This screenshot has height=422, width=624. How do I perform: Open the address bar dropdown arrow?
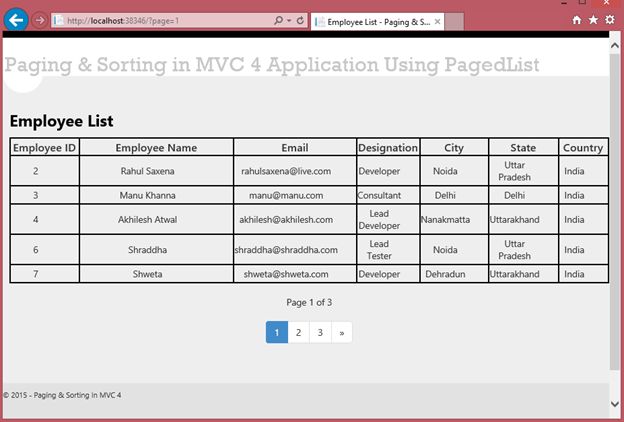(x=289, y=20)
